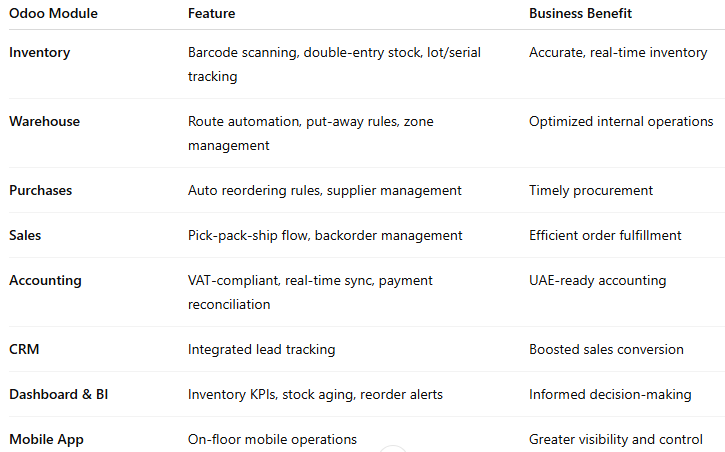Image resolution: width=725 pixels, height=452 pixels.
Task: Click the "Timely procurement" benefit text
Action: click(x=590, y=190)
